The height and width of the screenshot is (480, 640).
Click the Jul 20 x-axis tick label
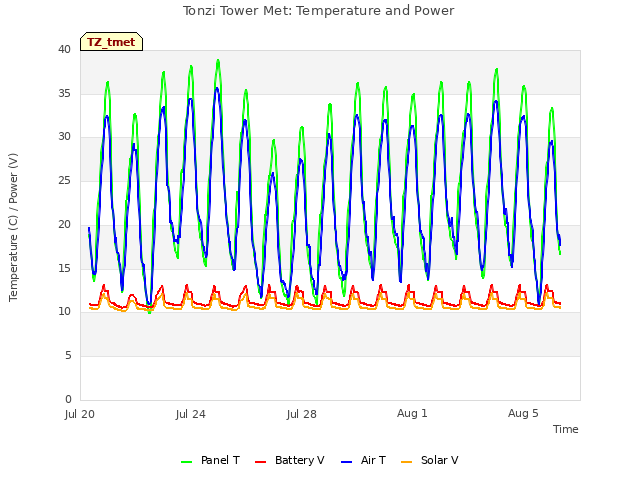click(80, 414)
